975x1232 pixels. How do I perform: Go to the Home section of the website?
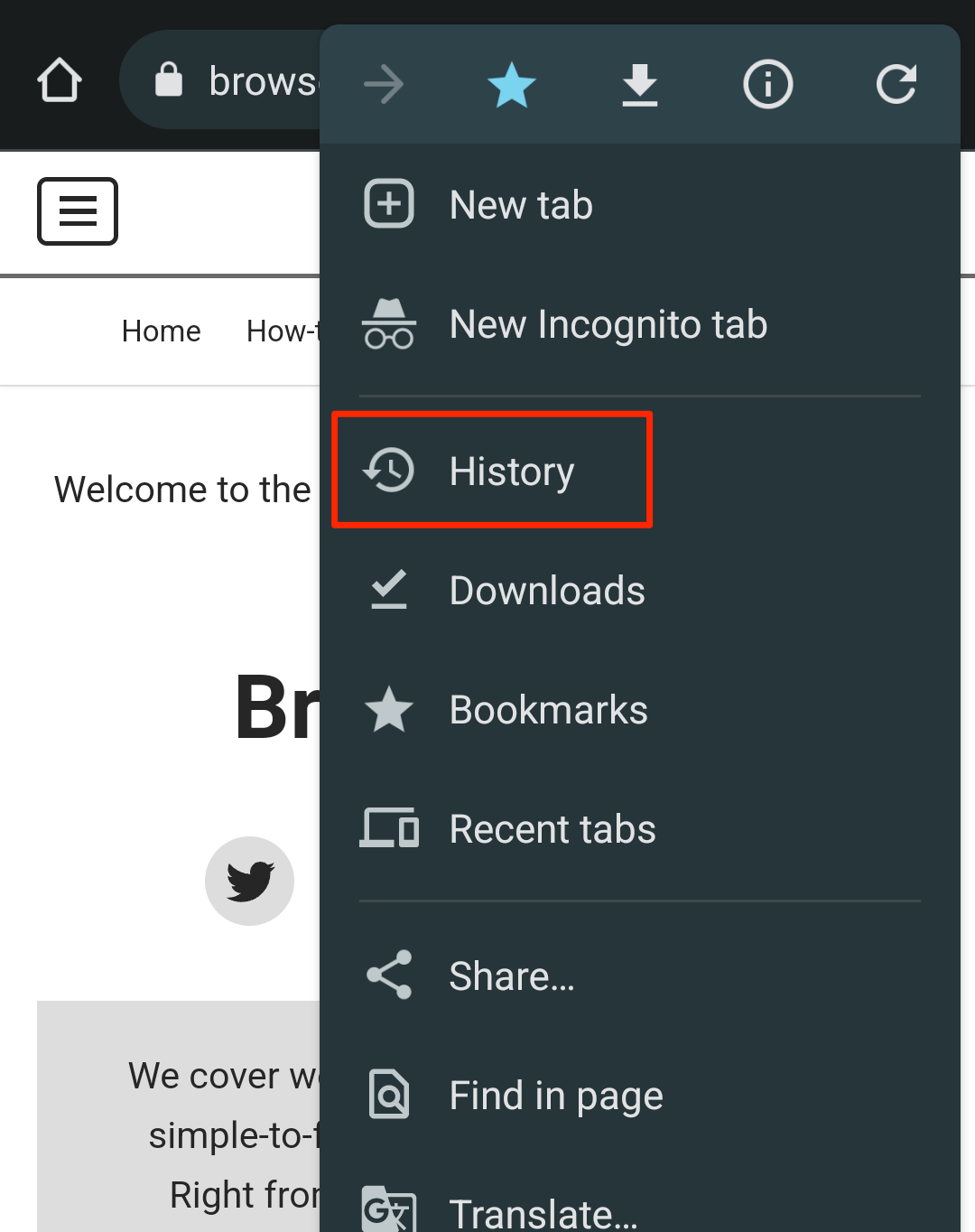pos(161,331)
